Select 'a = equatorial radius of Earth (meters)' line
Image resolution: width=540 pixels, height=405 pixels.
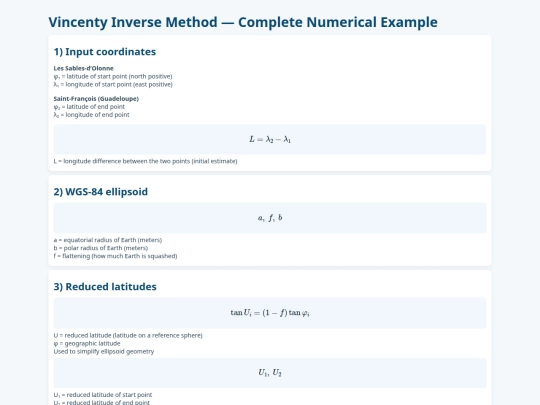click(x=108, y=240)
